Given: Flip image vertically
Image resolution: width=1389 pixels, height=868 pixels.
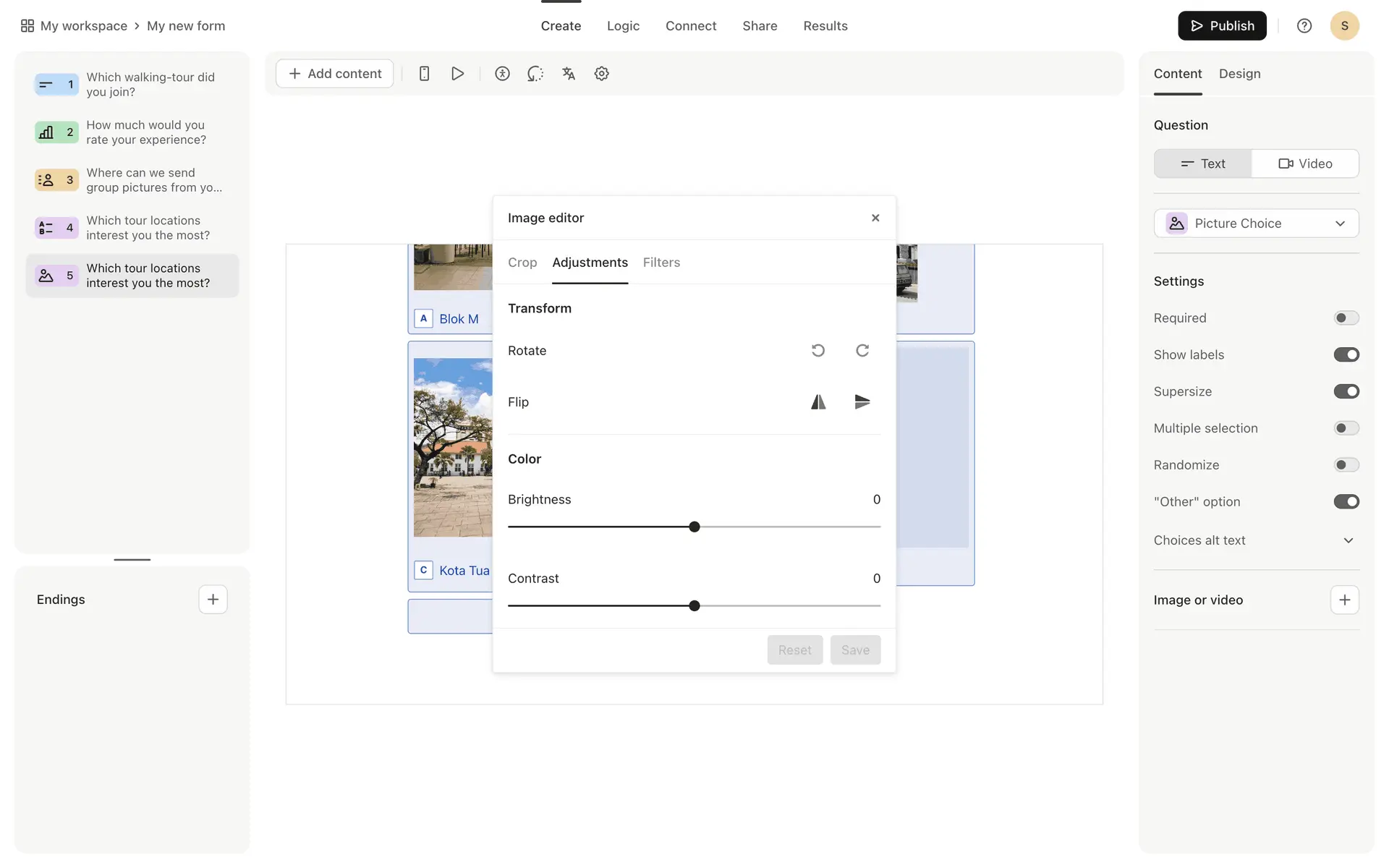Looking at the screenshot, I should tap(862, 402).
